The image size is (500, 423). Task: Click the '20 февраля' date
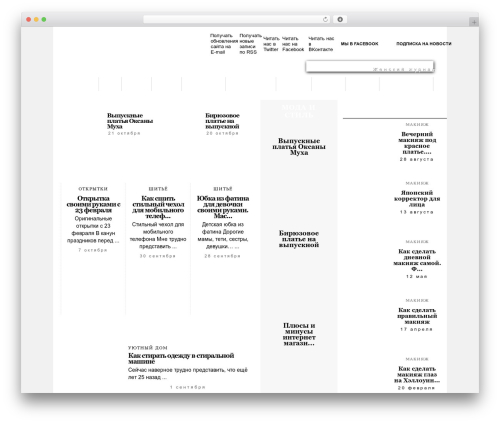click(417, 388)
